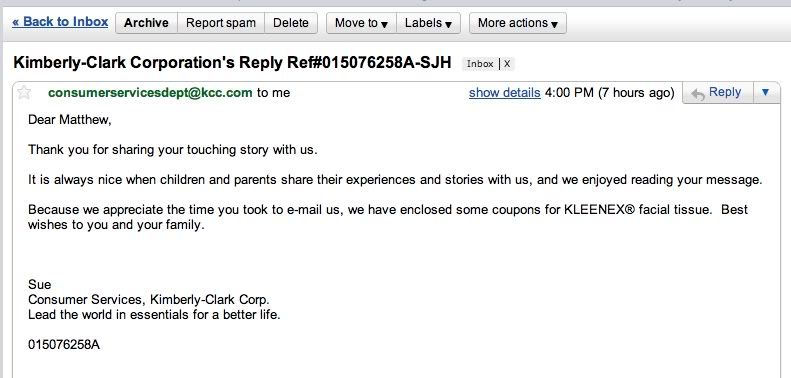791x378 pixels.
Task: Click the Inbox label tag
Action: 480,64
